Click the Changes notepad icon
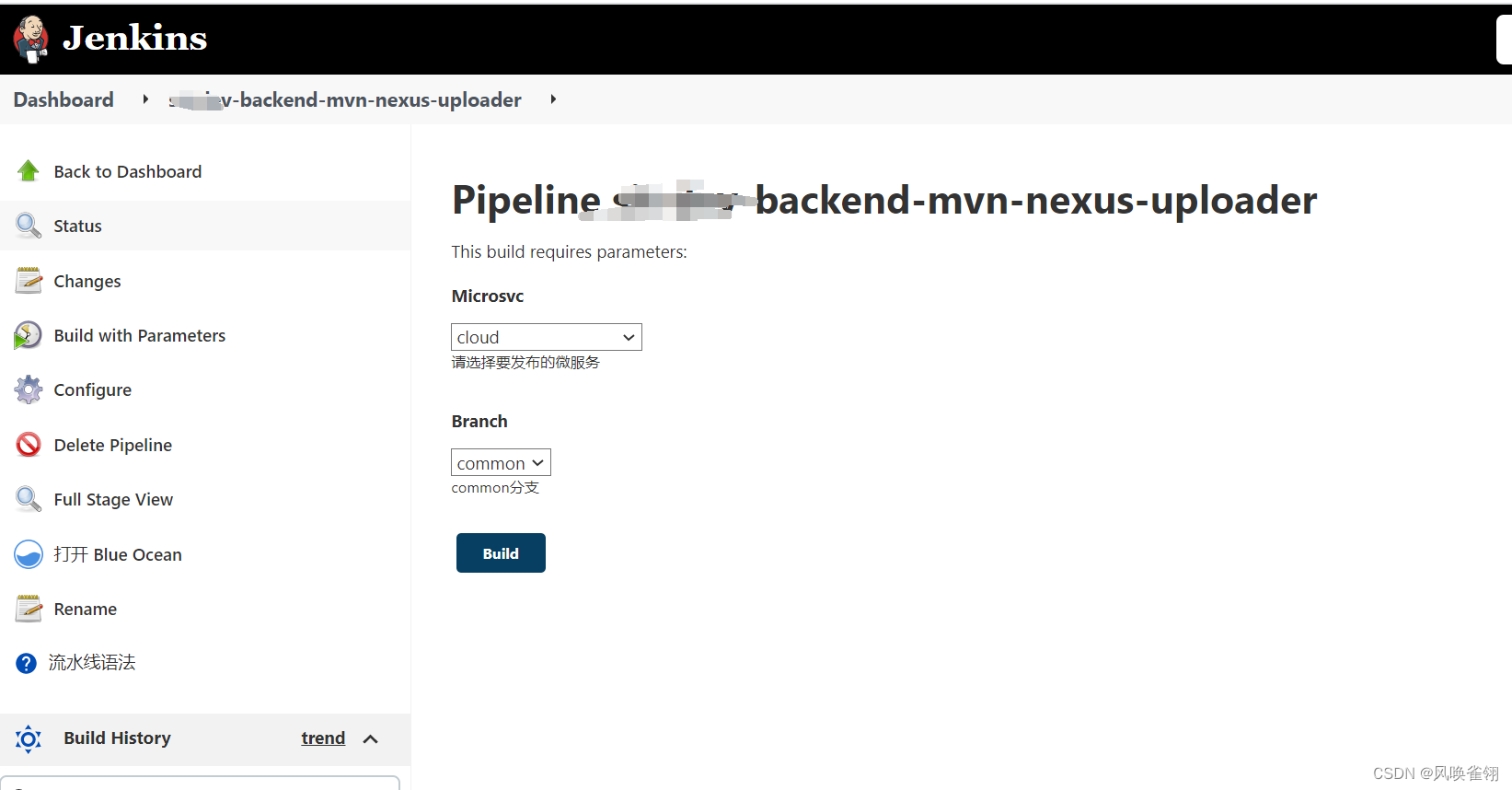Viewport: 1512px width, 790px height. 28,281
